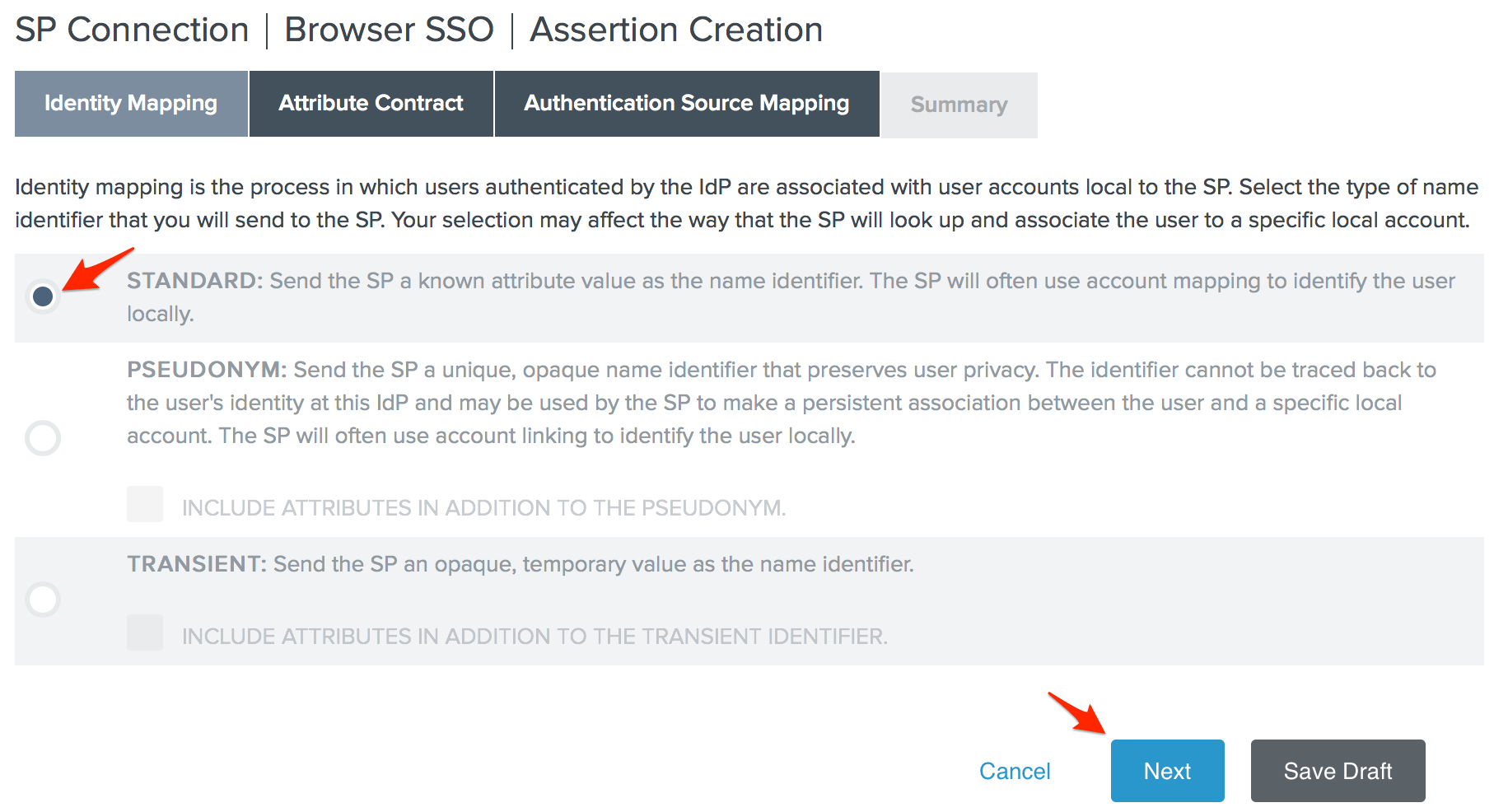The height and width of the screenshot is (812, 1494).
Task: Tick the pseudonym include-attributes checkbox
Action: coord(145,504)
